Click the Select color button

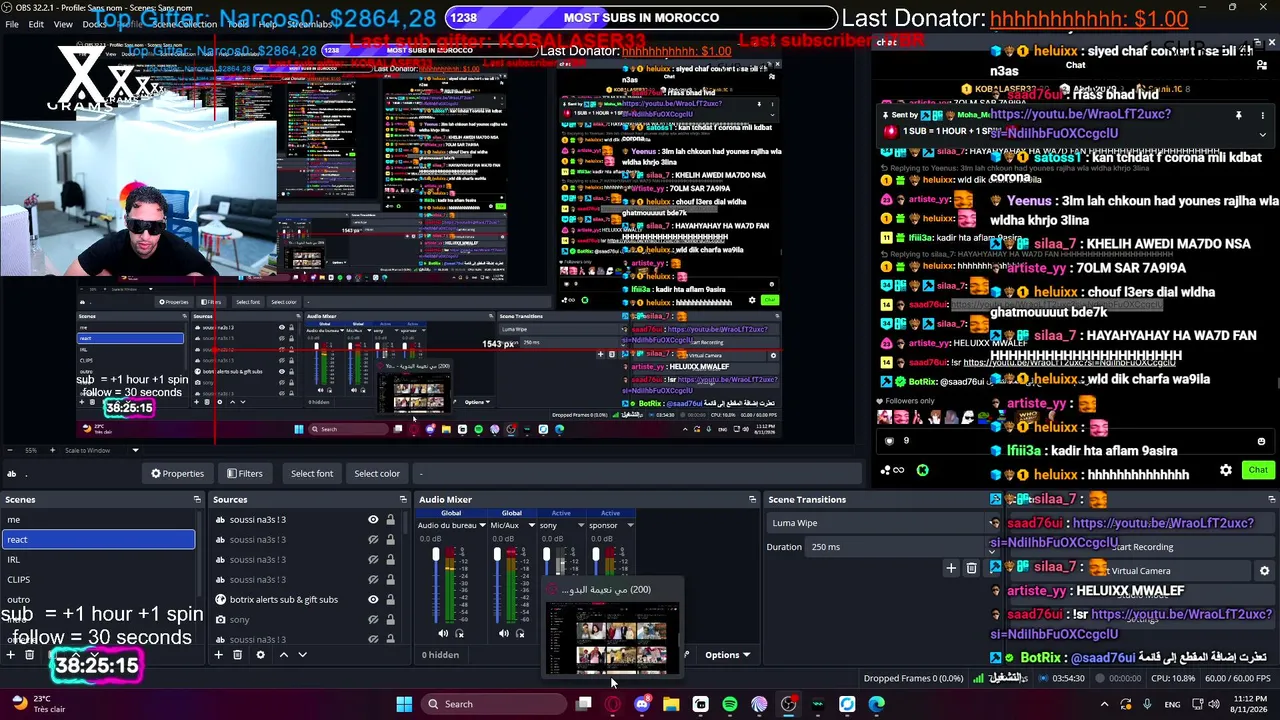(x=377, y=474)
